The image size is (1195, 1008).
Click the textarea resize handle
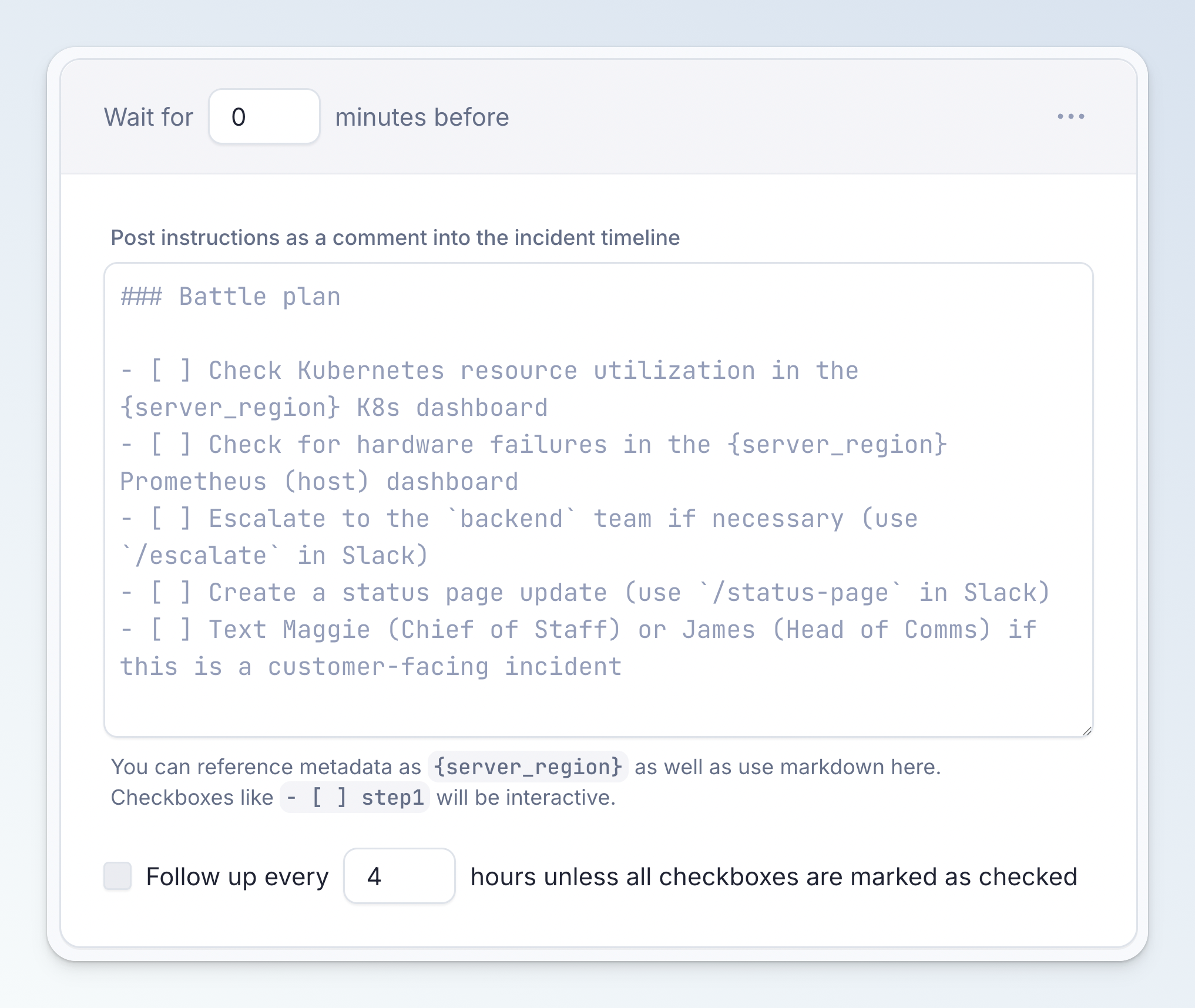pyautogui.click(x=1087, y=731)
